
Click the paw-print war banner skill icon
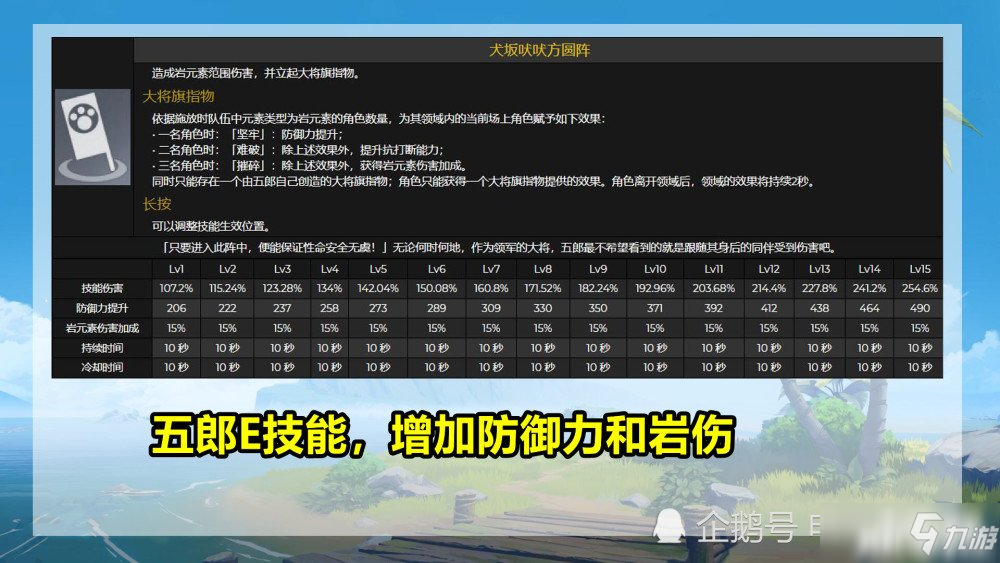pyautogui.click(x=92, y=137)
